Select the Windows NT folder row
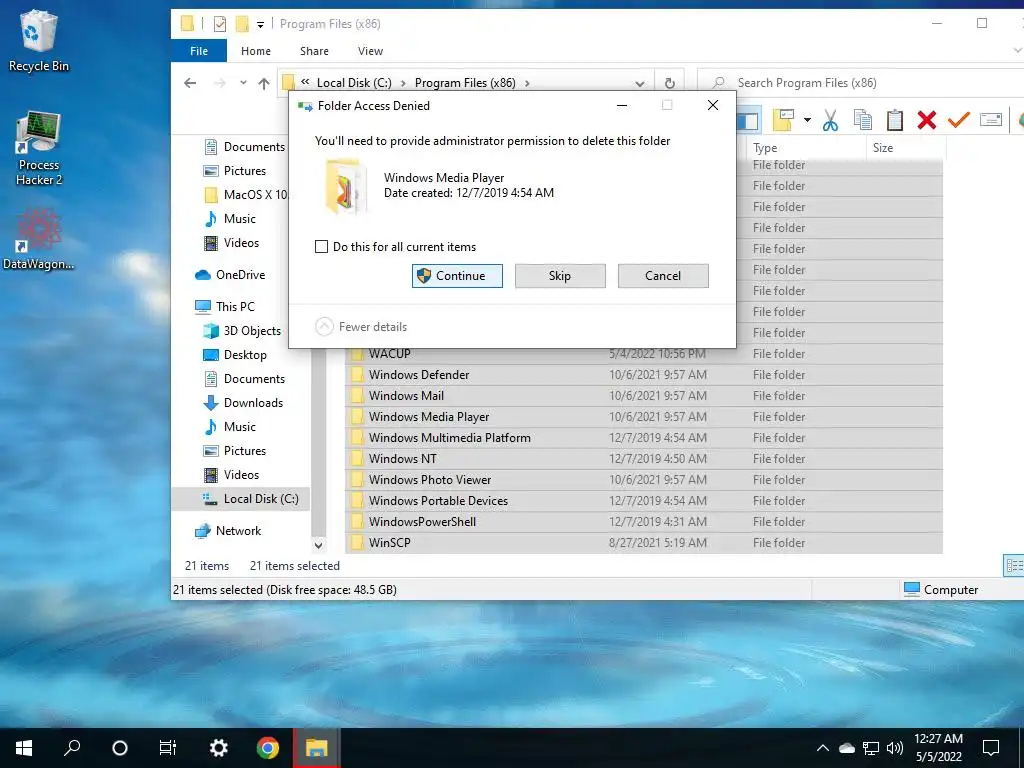 pyautogui.click(x=643, y=458)
